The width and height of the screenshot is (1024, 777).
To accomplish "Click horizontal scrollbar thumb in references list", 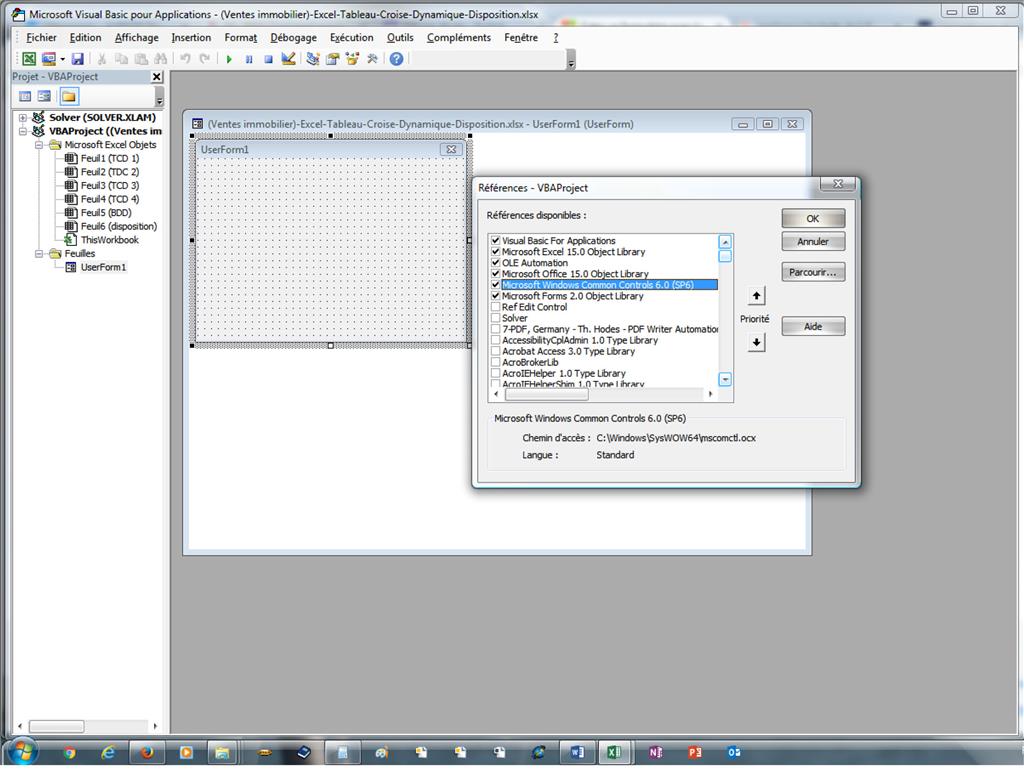I will (547, 394).
